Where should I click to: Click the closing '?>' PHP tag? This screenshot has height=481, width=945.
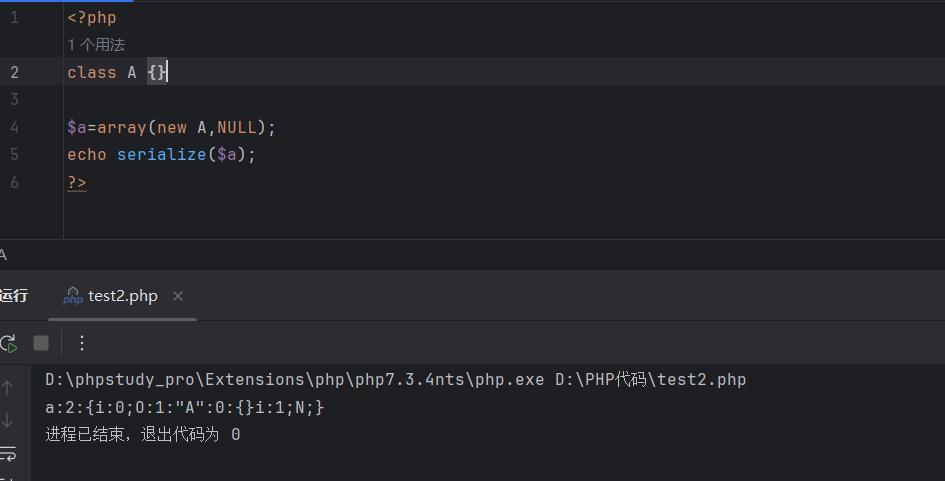coord(77,182)
